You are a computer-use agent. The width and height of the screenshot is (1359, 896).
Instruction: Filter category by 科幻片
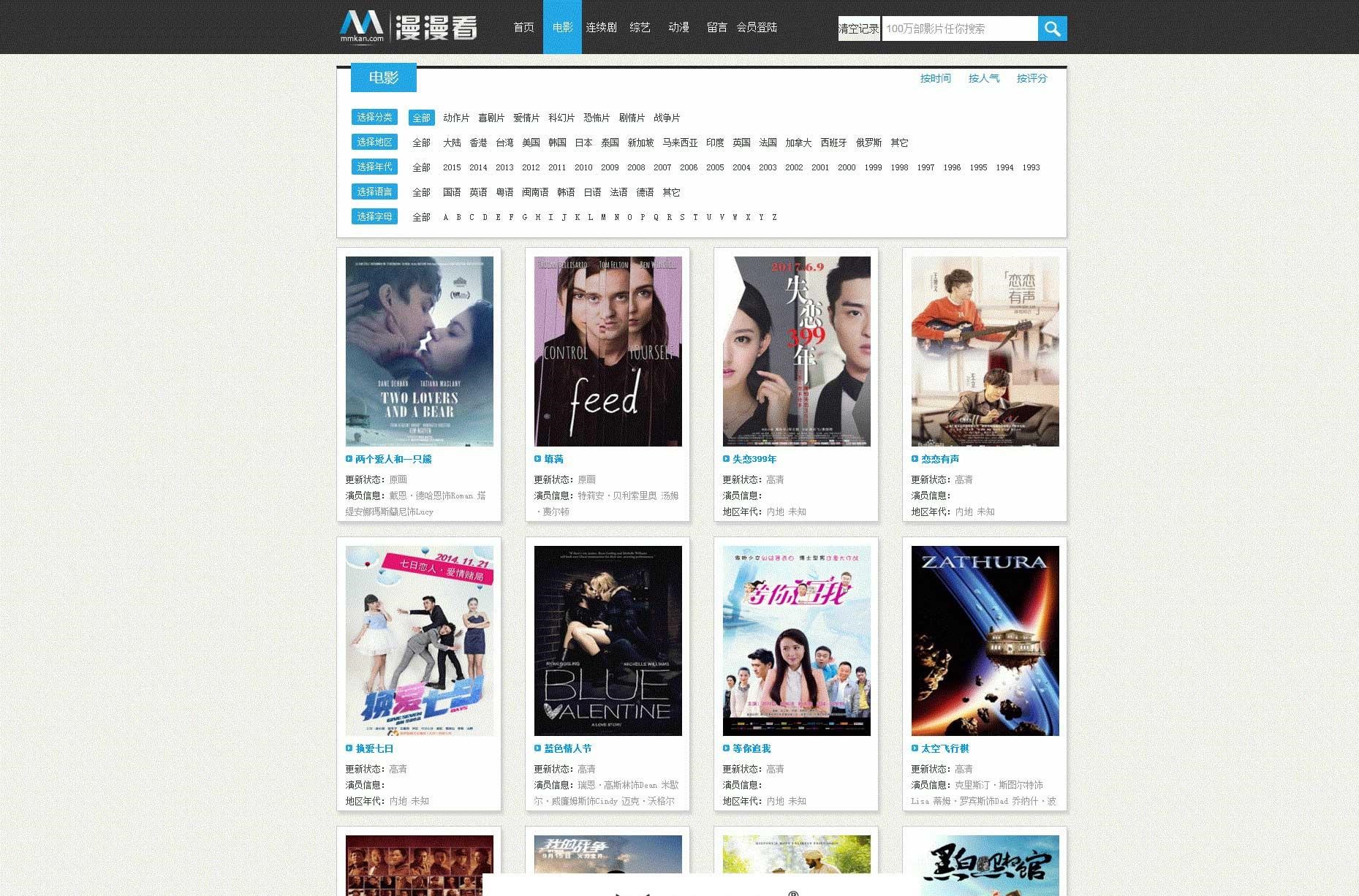(x=561, y=118)
